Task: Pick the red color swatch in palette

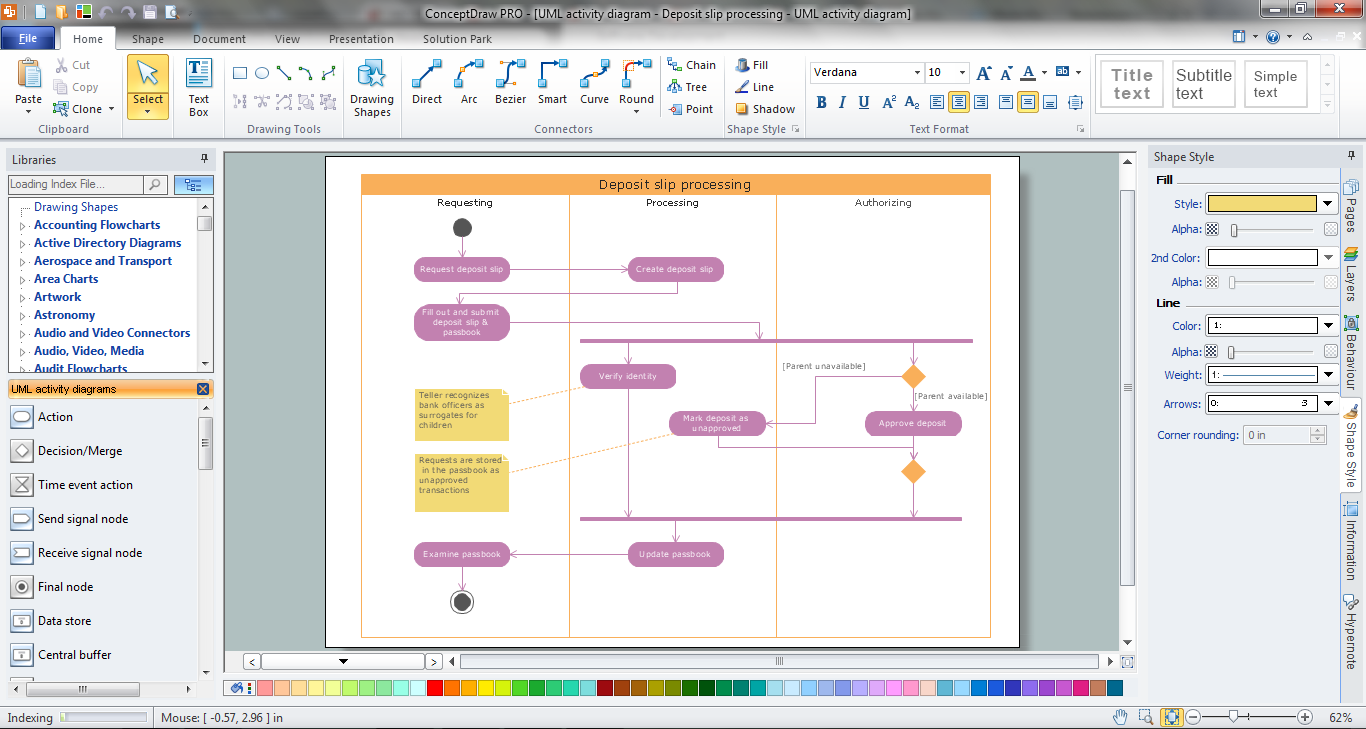Action: tap(434, 688)
